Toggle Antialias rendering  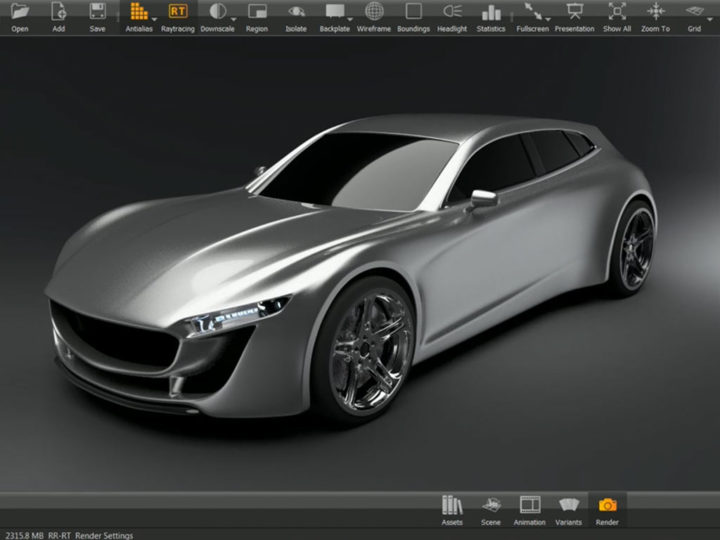139,17
